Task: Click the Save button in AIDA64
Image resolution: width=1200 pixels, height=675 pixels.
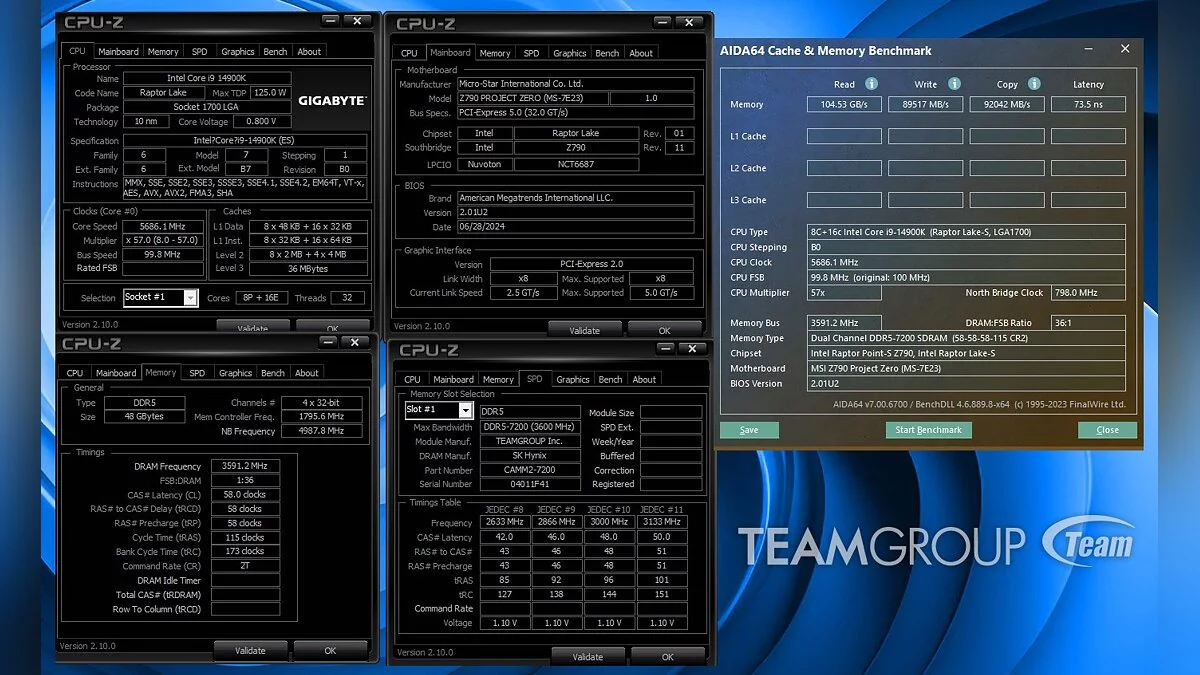Action: coord(749,430)
